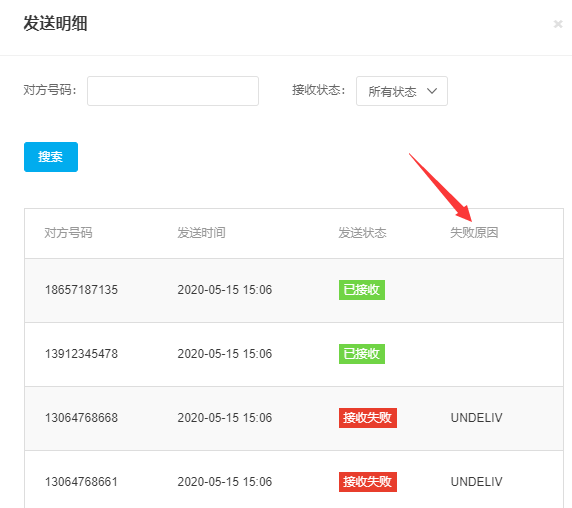
Task: Click the dropdown chevron arrow icon
Action: coord(432,91)
